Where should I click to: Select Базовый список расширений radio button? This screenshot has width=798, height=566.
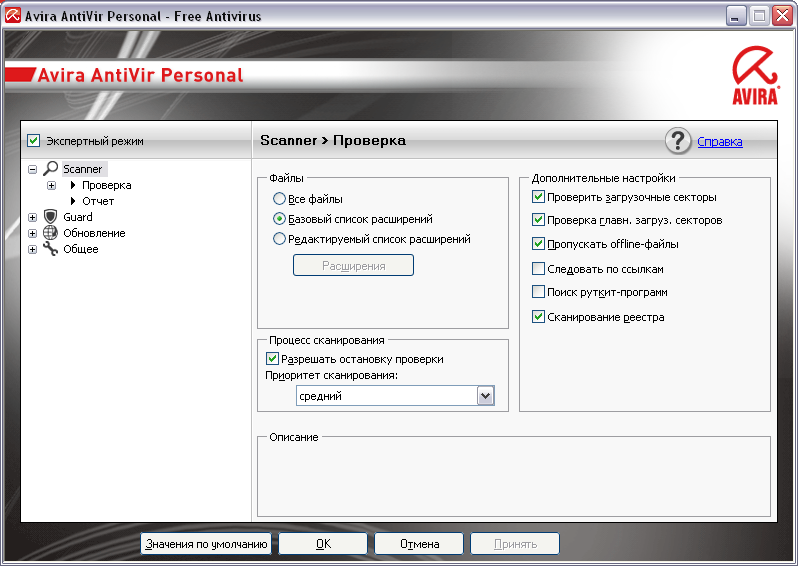point(279,219)
